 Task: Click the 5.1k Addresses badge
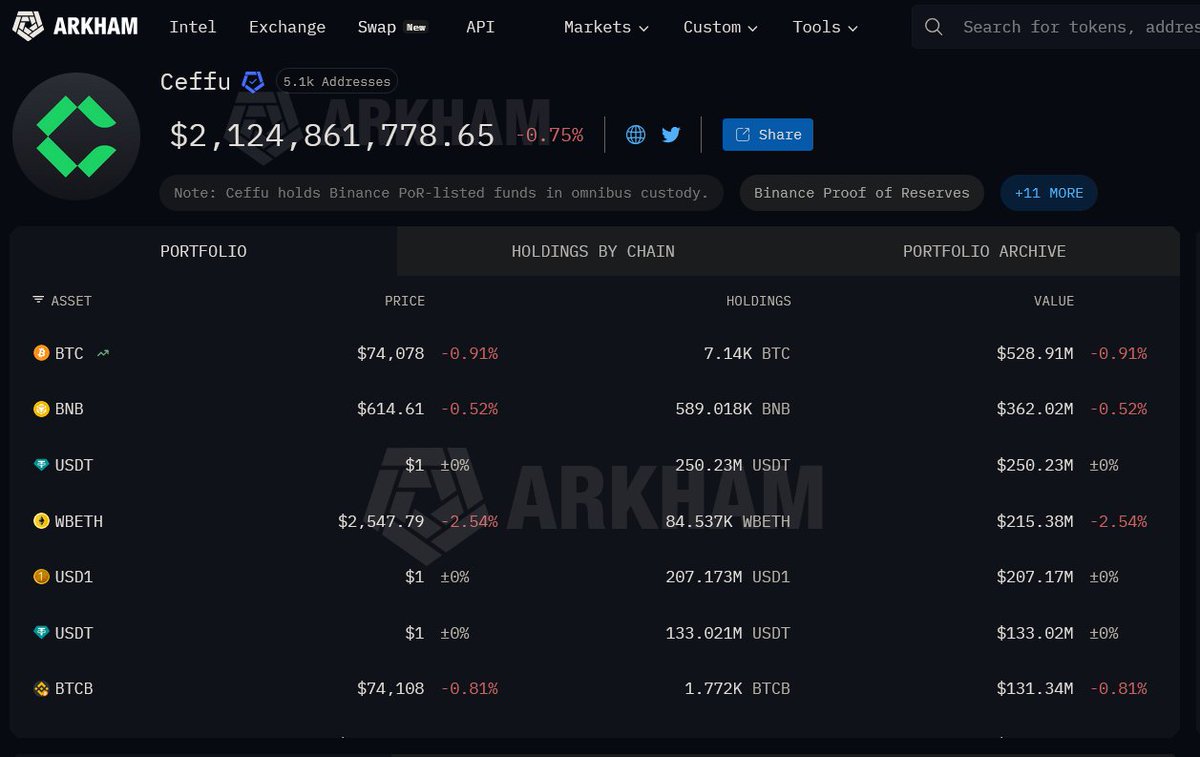click(x=337, y=82)
